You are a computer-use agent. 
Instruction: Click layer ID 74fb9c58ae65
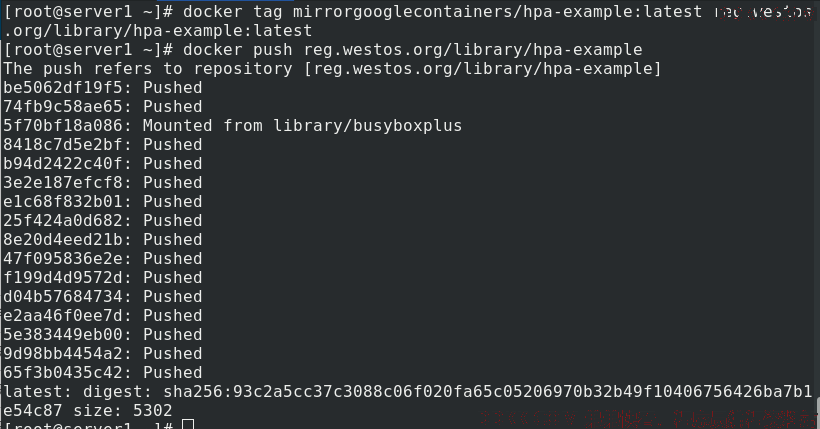click(x=63, y=107)
